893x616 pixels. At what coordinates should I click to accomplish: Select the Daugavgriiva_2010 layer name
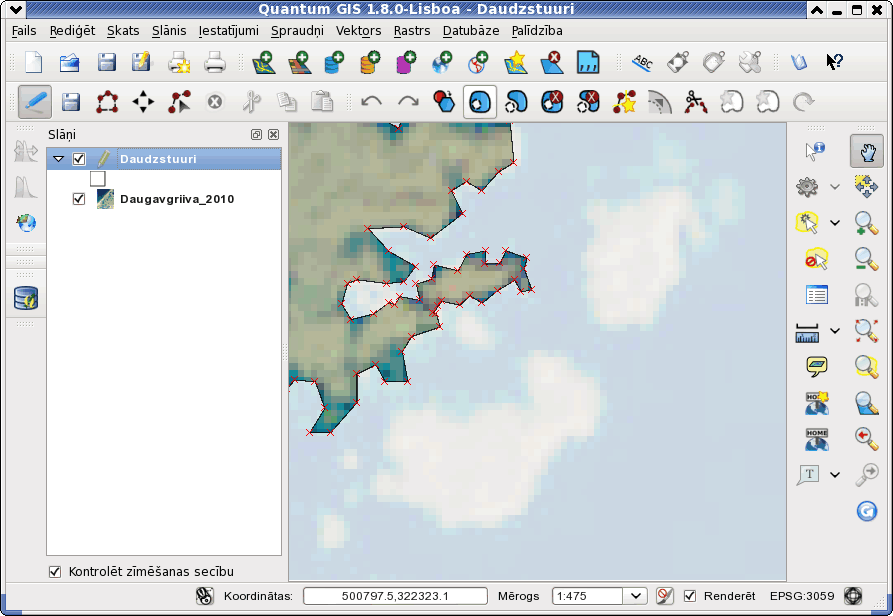177,199
